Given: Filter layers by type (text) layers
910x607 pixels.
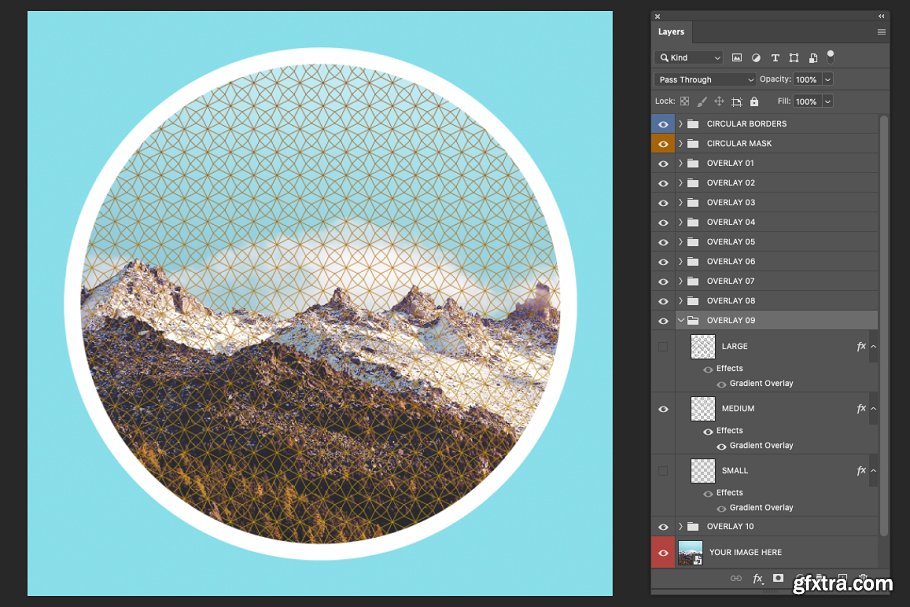Looking at the screenshot, I should click(774, 58).
